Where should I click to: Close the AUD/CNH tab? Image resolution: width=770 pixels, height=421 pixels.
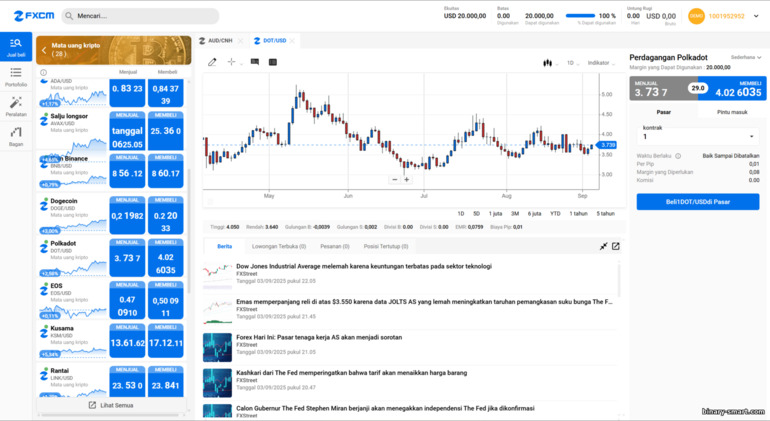[241, 41]
